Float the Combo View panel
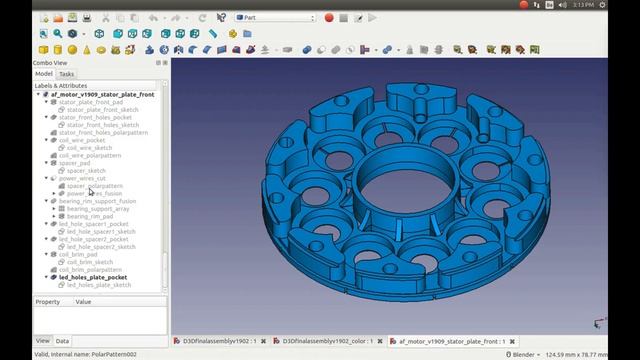Viewport: 640px width, 360px height. click(158, 63)
